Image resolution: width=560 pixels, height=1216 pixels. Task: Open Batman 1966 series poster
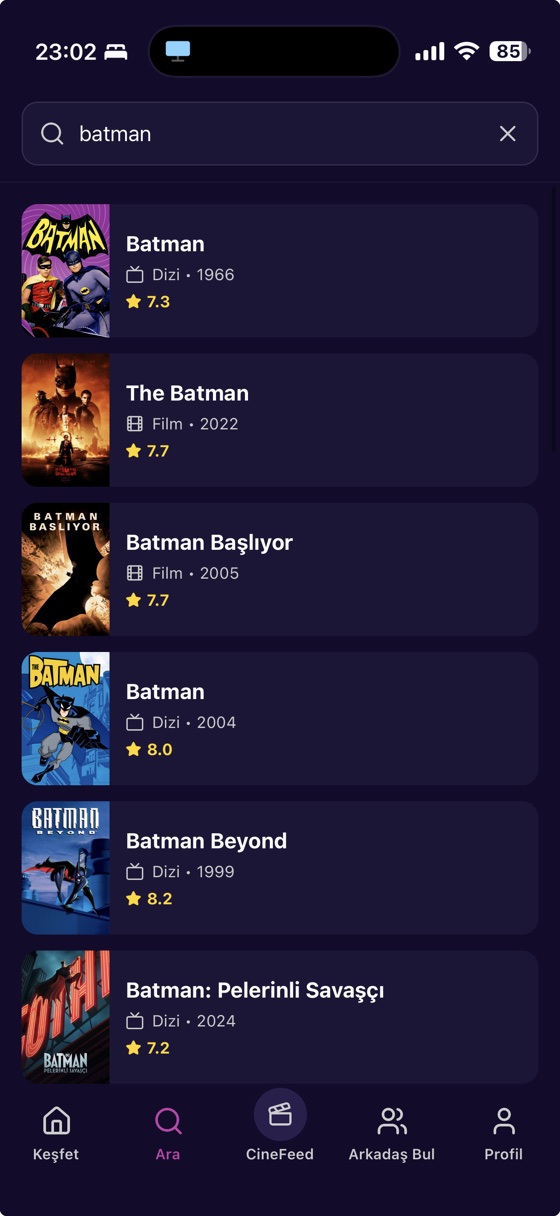coord(66,271)
